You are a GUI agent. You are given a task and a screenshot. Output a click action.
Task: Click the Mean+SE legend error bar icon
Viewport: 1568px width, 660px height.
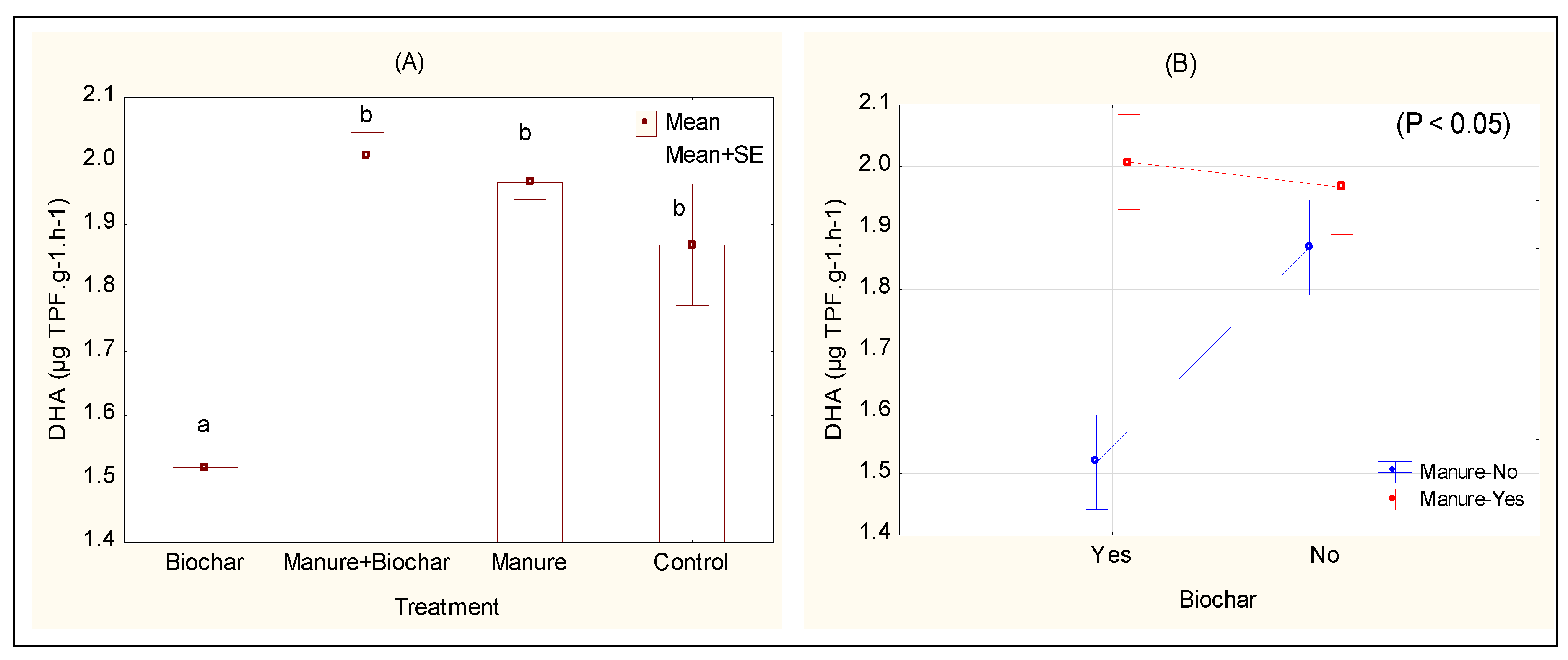point(645,155)
